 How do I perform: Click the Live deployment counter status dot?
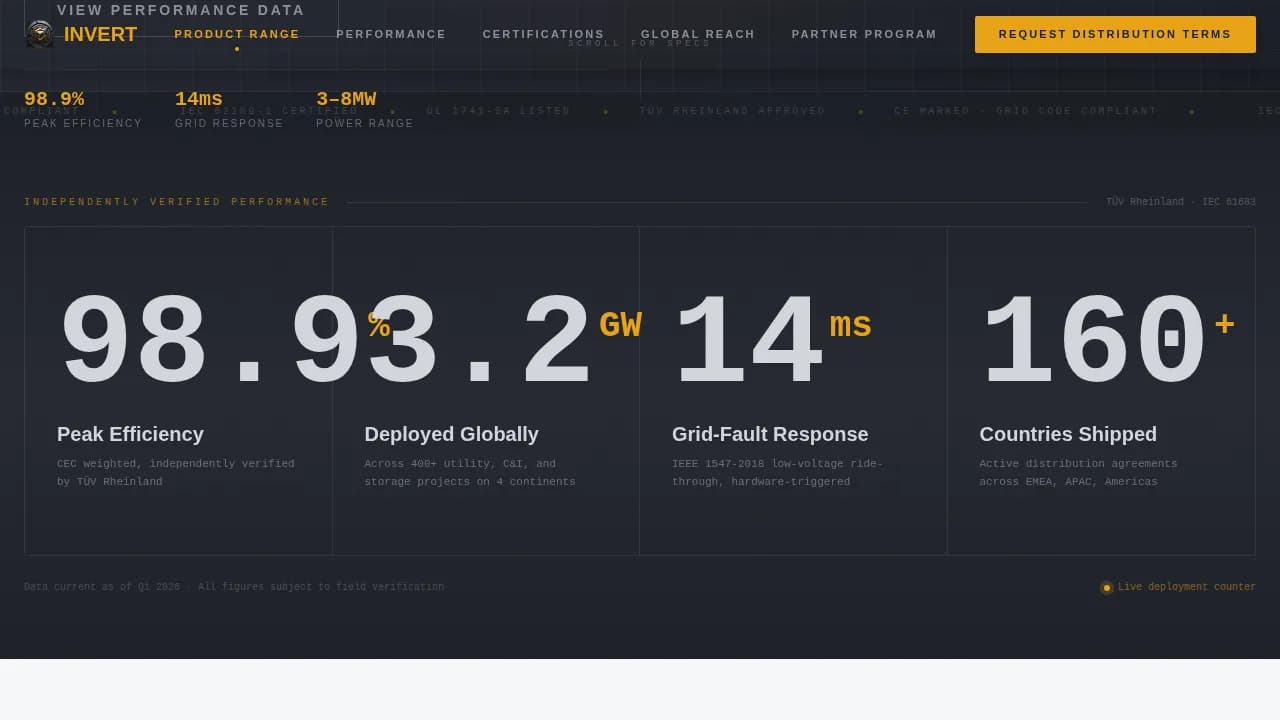(1106, 587)
